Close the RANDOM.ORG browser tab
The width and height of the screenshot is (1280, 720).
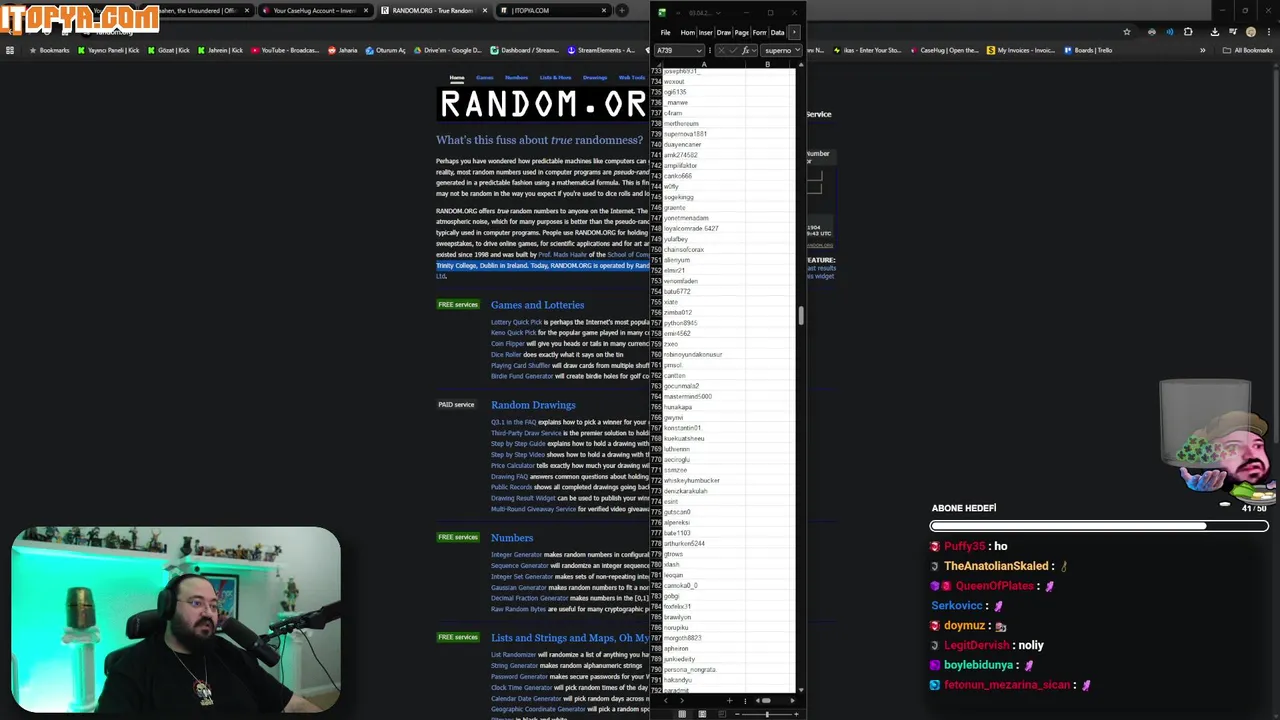[x=484, y=10]
